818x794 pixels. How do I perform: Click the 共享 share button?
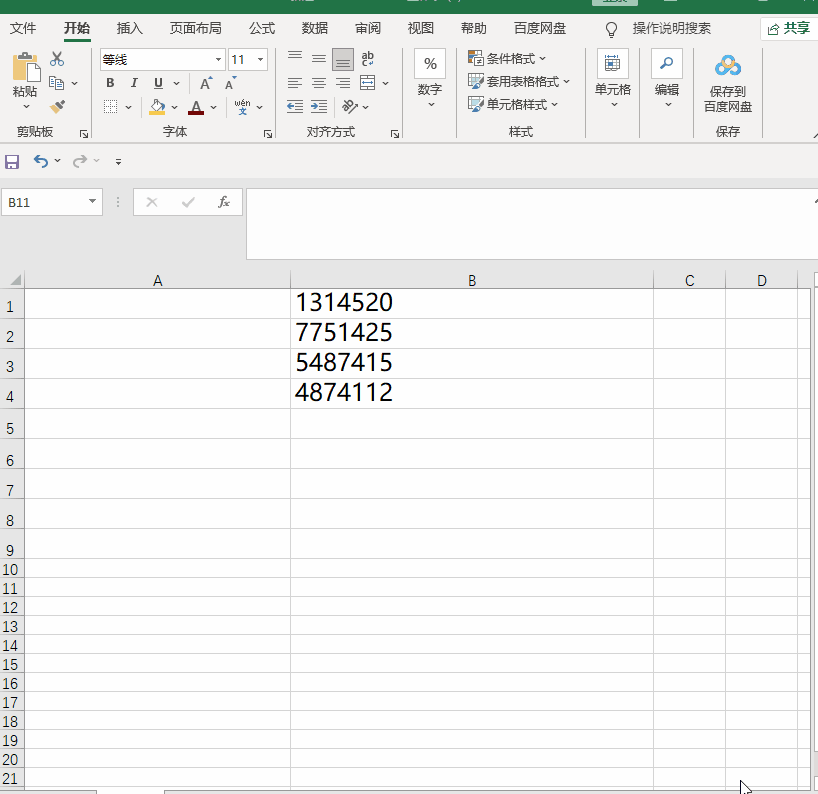coord(789,28)
